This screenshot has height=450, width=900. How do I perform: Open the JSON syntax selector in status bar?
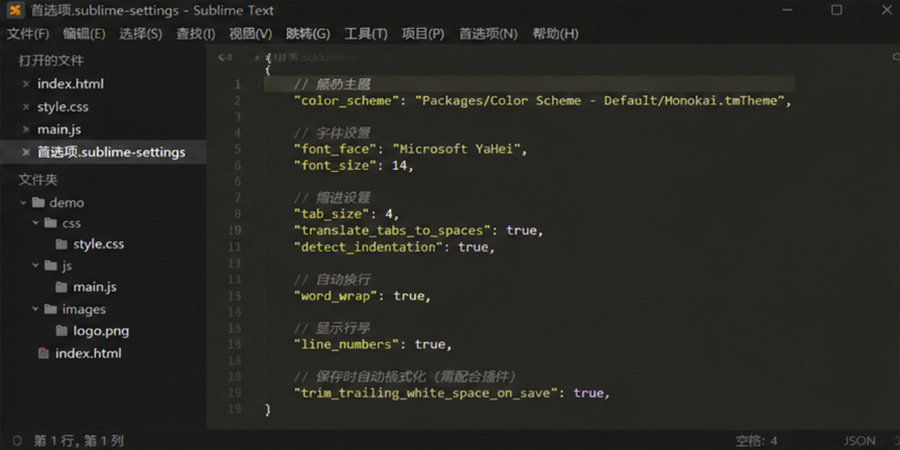click(x=860, y=441)
